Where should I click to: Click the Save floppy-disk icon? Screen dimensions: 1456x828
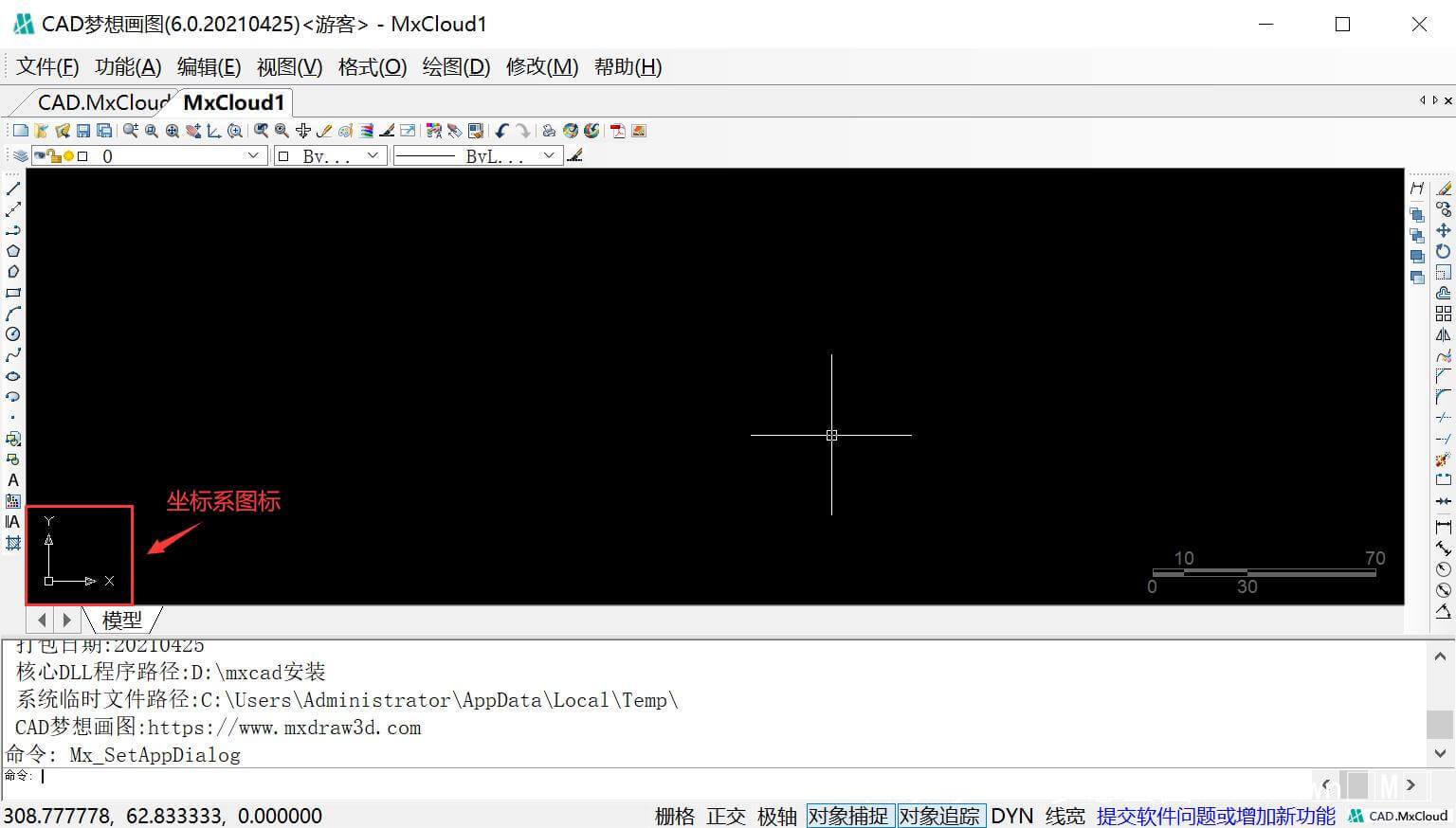[x=83, y=131]
